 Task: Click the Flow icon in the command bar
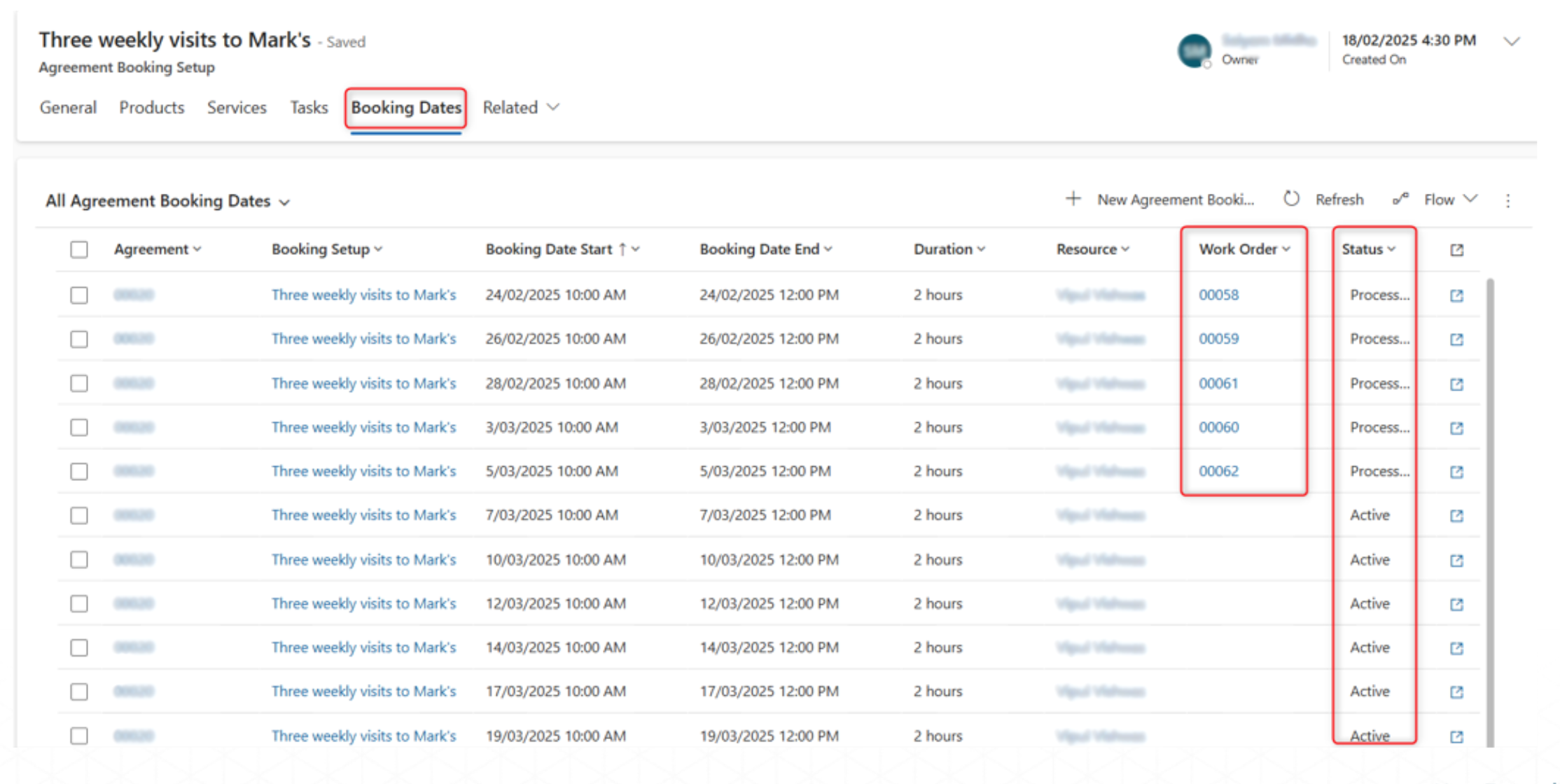pyautogui.click(x=1400, y=199)
